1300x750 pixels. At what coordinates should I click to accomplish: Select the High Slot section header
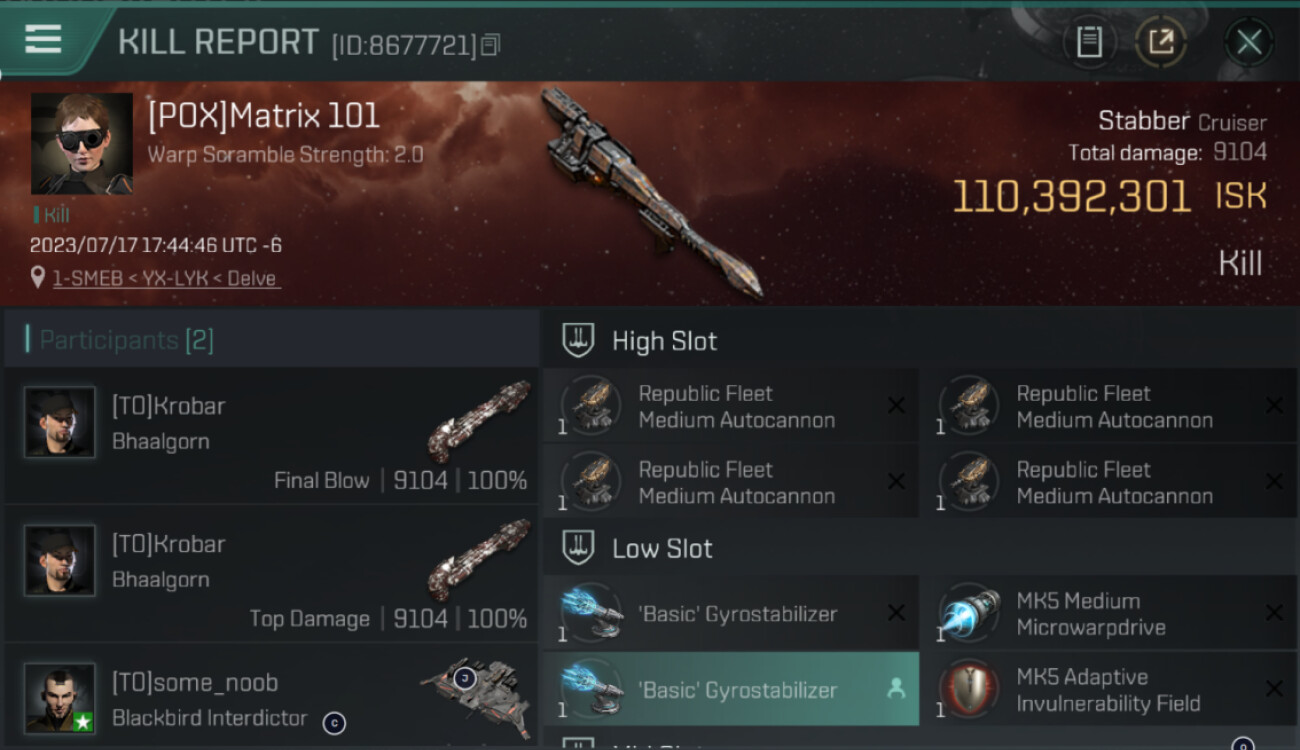[x=920, y=341]
